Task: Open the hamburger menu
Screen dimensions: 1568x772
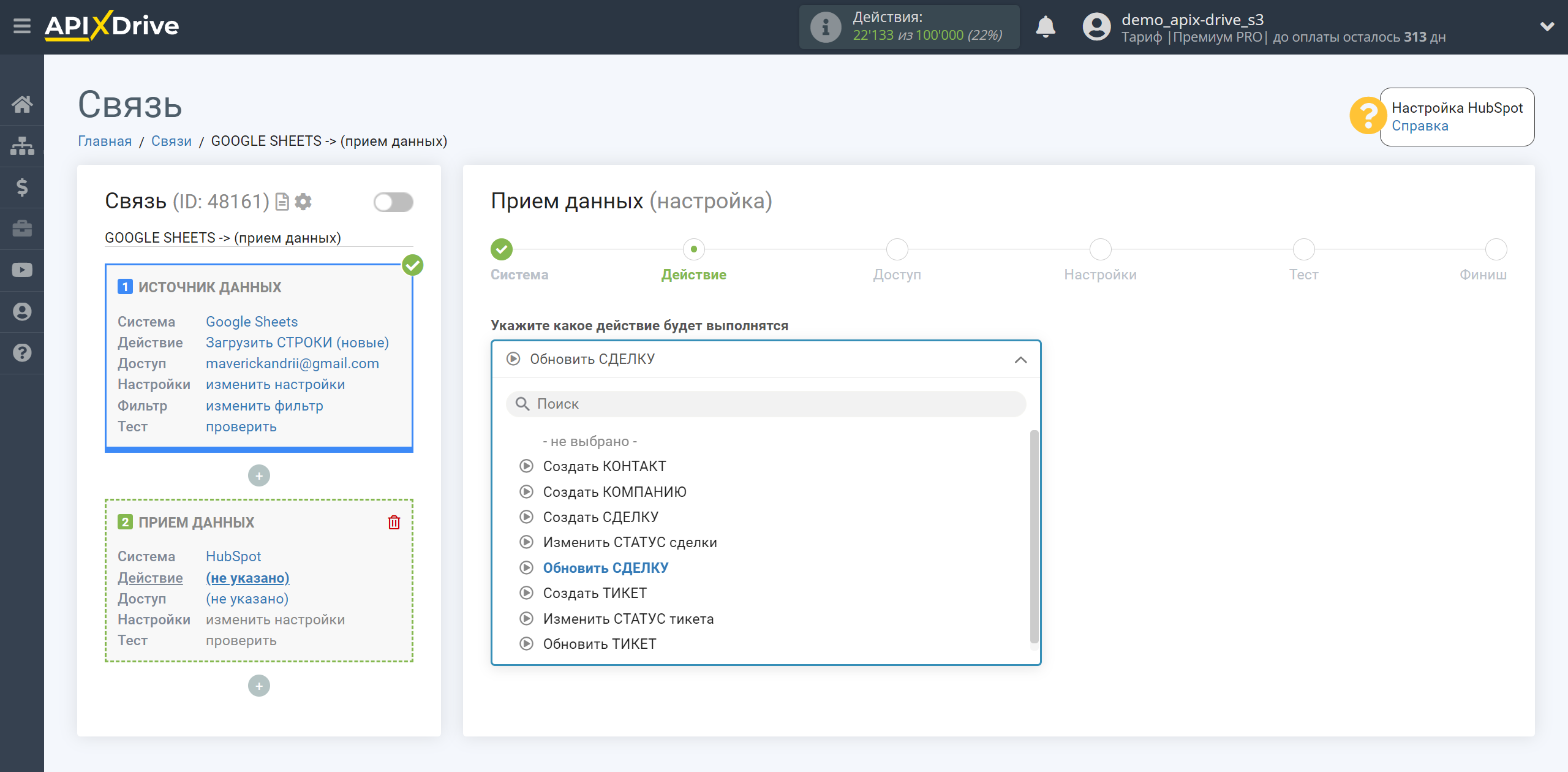Action: click(22, 26)
